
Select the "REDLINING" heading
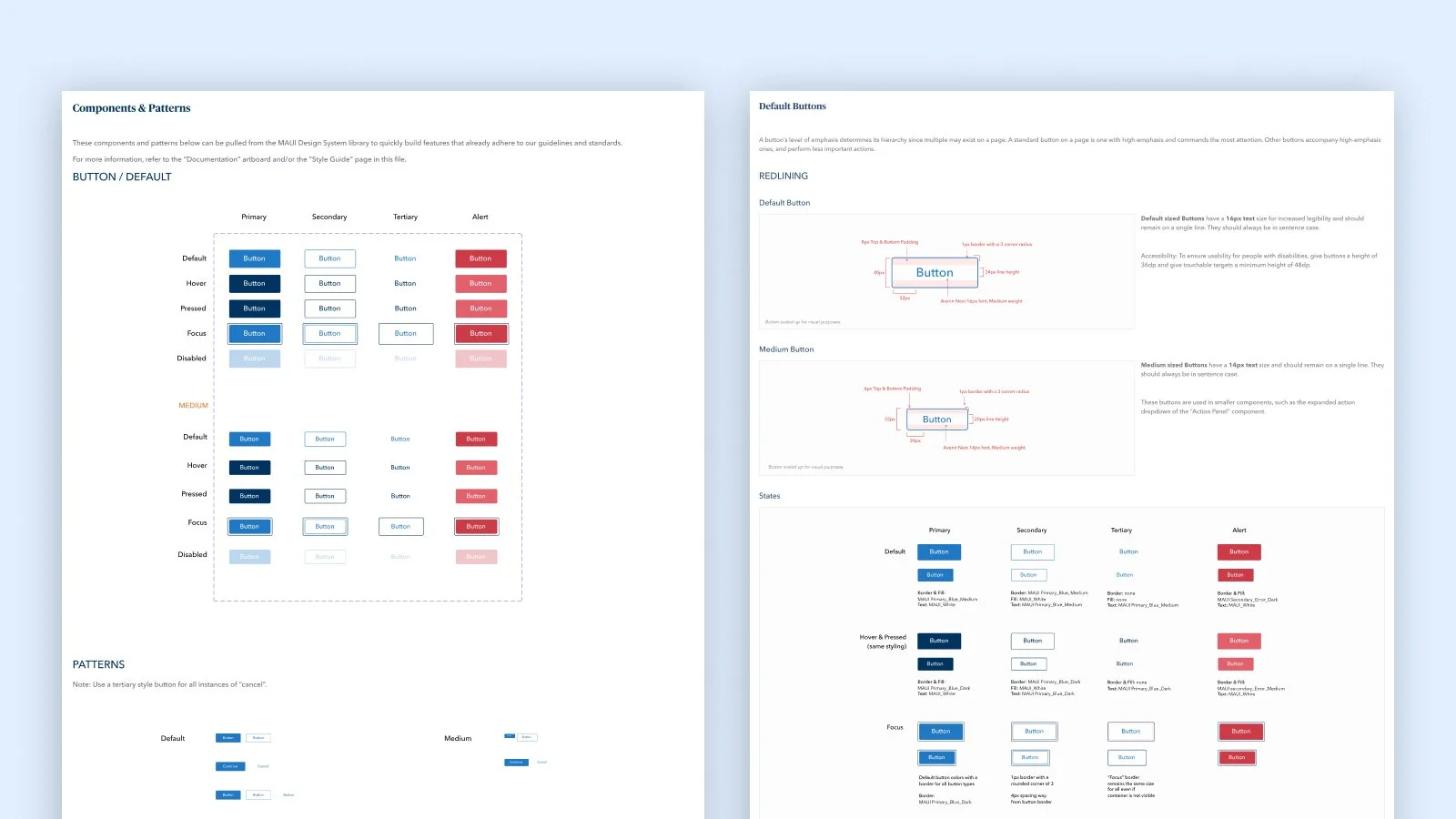coord(784,177)
